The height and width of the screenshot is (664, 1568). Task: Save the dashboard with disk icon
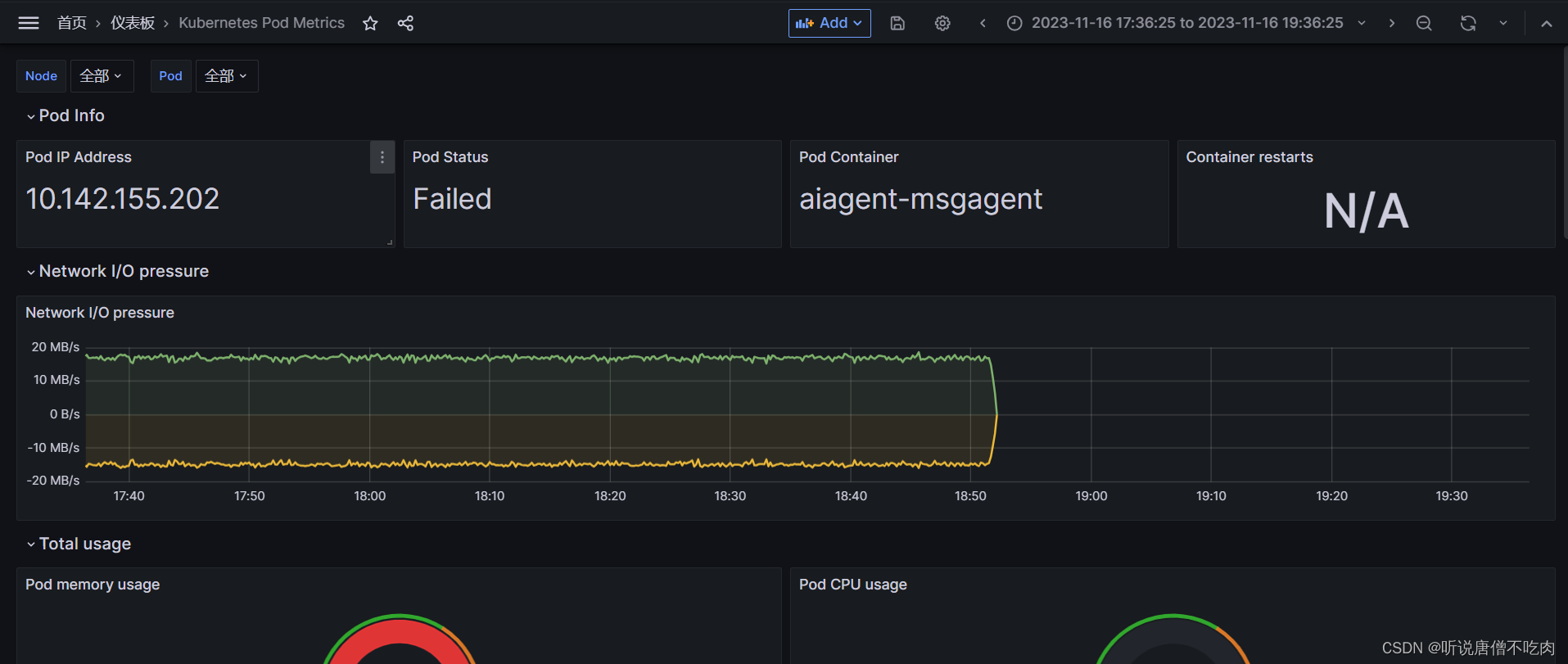point(897,23)
